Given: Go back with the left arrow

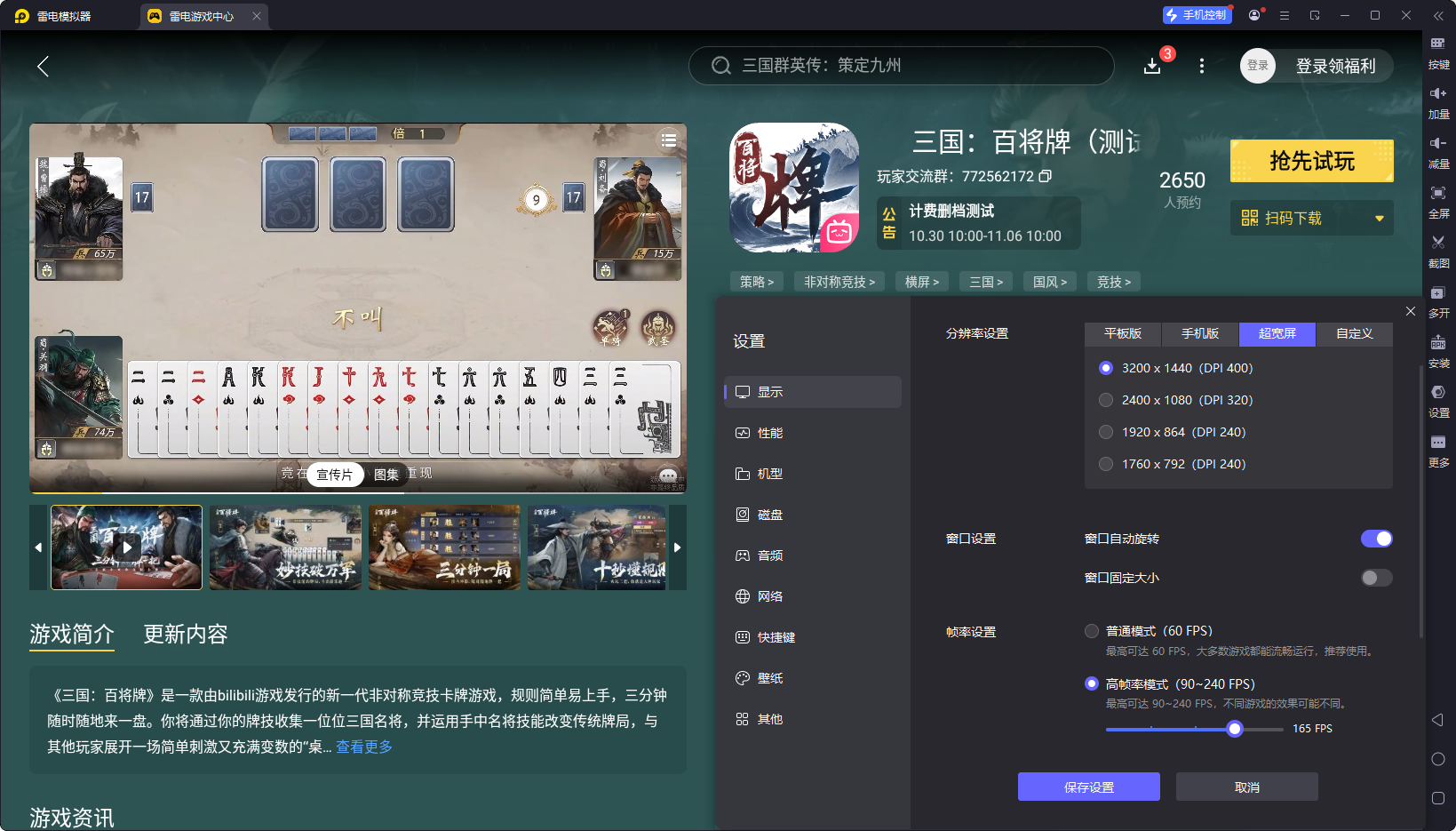Looking at the screenshot, I should [43, 66].
